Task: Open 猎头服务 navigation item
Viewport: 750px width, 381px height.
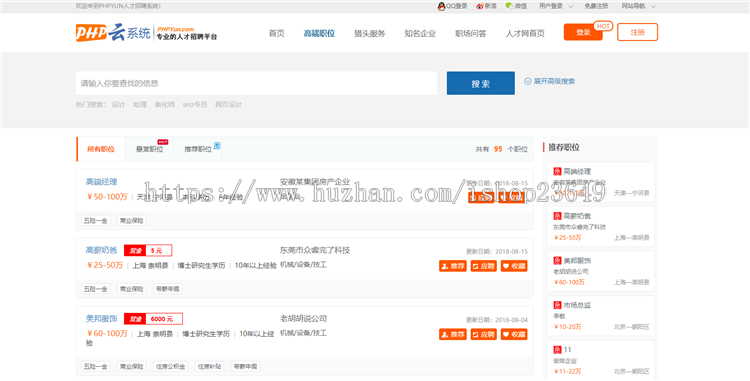Action: coord(369,33)
